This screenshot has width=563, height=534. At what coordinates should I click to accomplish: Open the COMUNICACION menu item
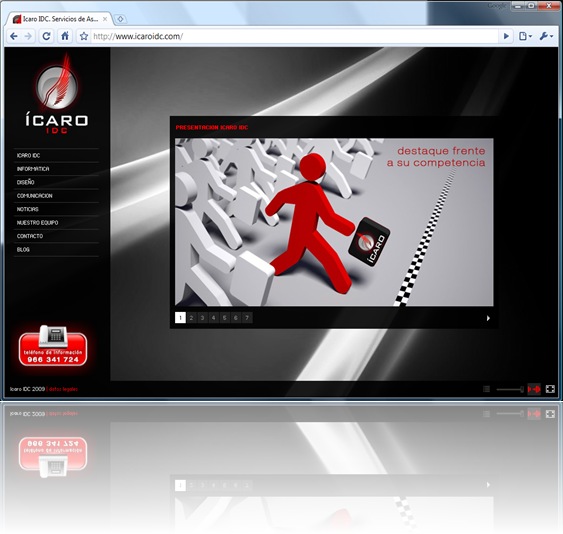tap(34, 196)
